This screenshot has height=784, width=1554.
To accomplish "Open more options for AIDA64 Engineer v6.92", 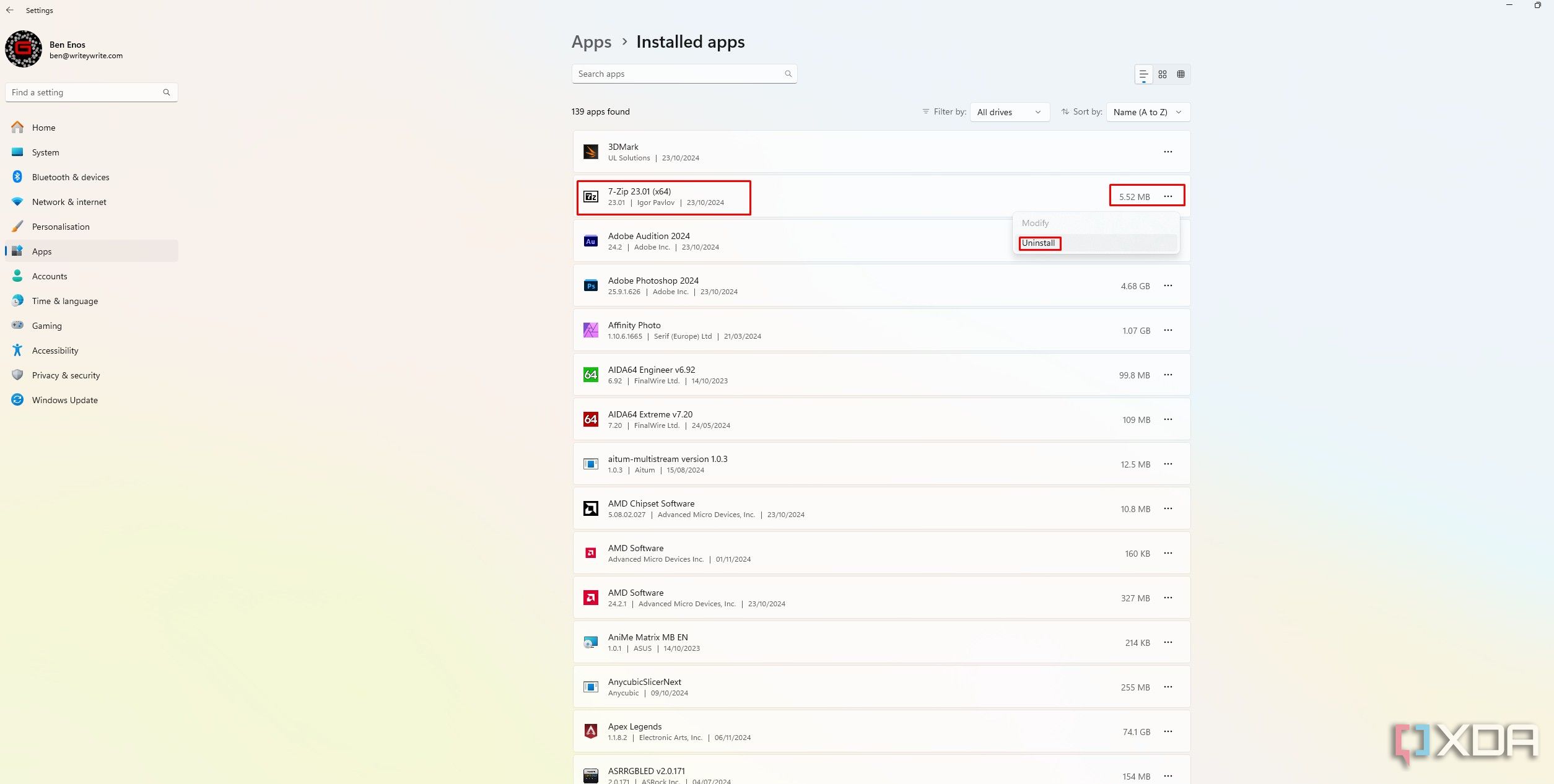I will (x=1168, y=375).
